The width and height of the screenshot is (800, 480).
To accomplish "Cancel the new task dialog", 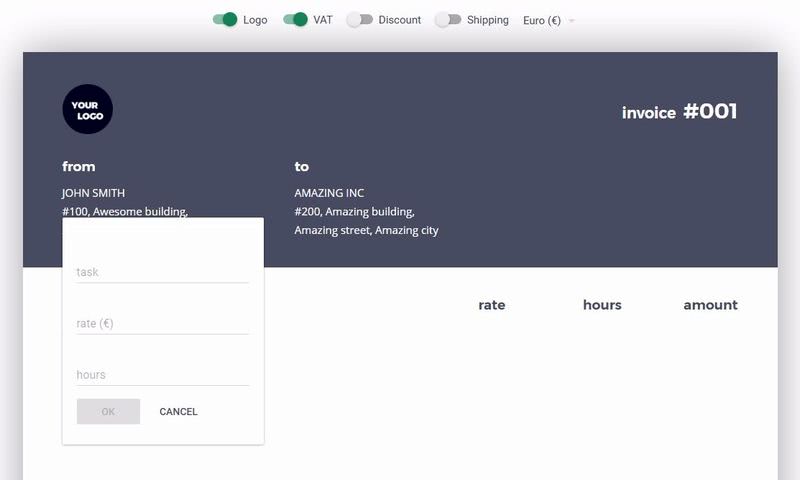I will pyautogui.click(x=178, y=412).
